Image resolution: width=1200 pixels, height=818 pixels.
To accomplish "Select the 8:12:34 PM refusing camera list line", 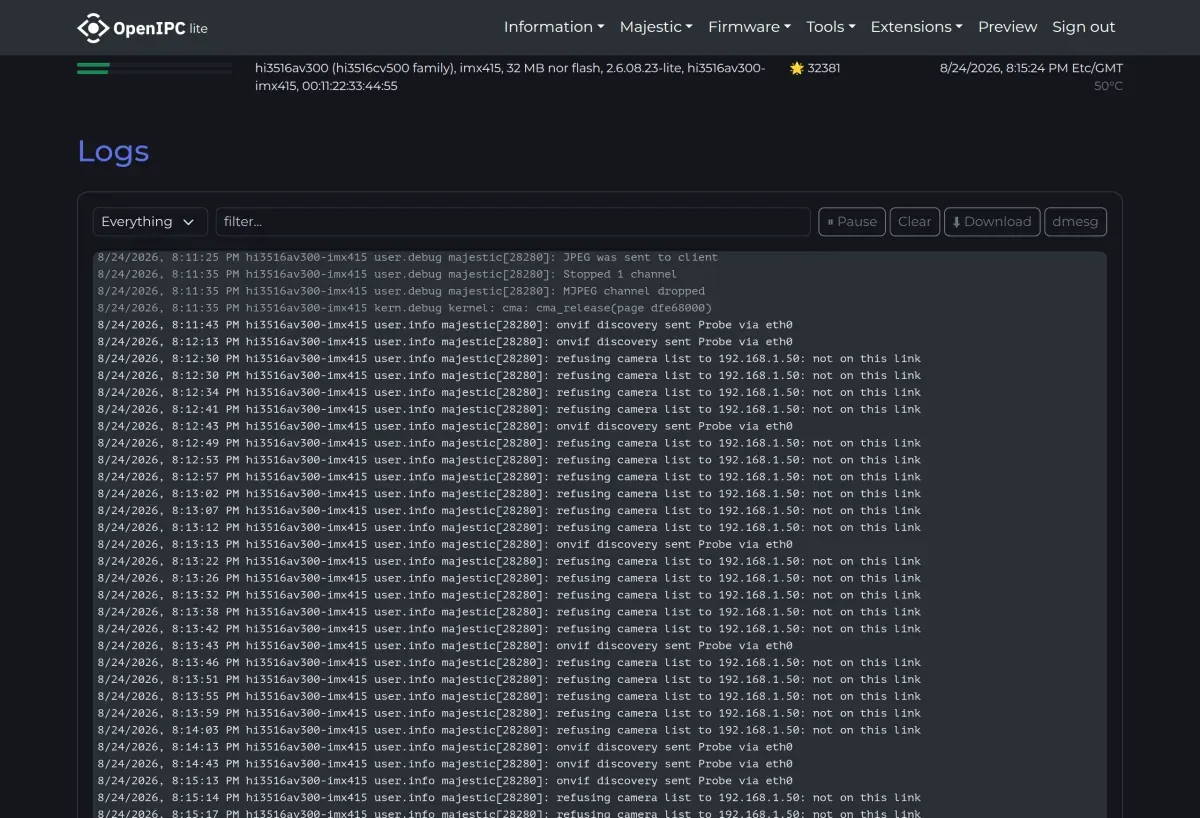I will pos(509,392).
